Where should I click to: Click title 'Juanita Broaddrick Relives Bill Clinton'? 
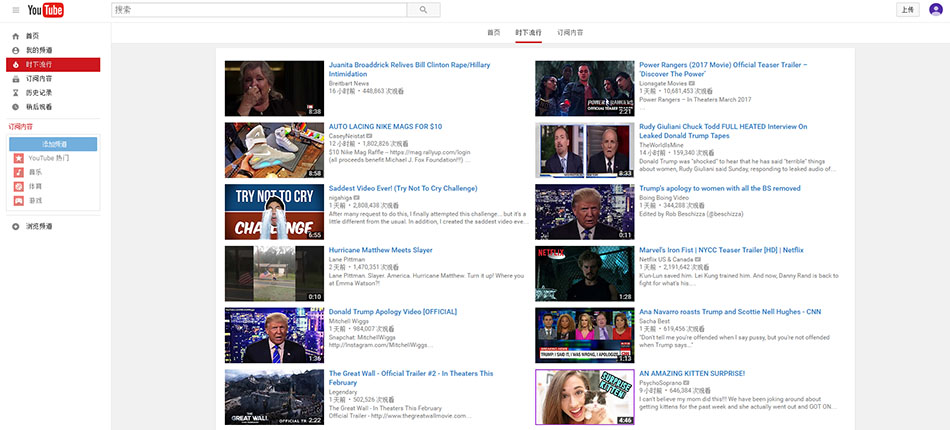tap(410, 69)
